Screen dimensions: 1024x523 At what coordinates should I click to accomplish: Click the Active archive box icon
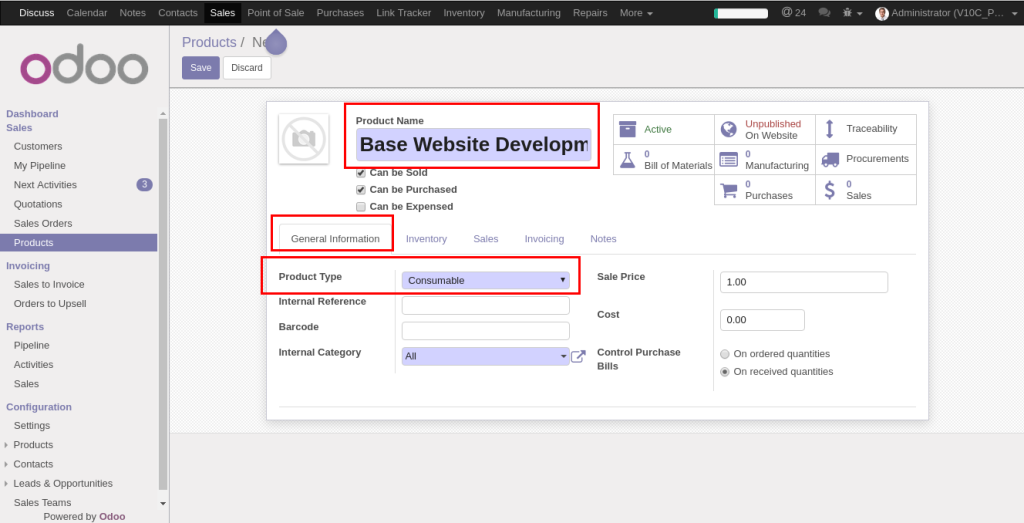tap(627, 129)
